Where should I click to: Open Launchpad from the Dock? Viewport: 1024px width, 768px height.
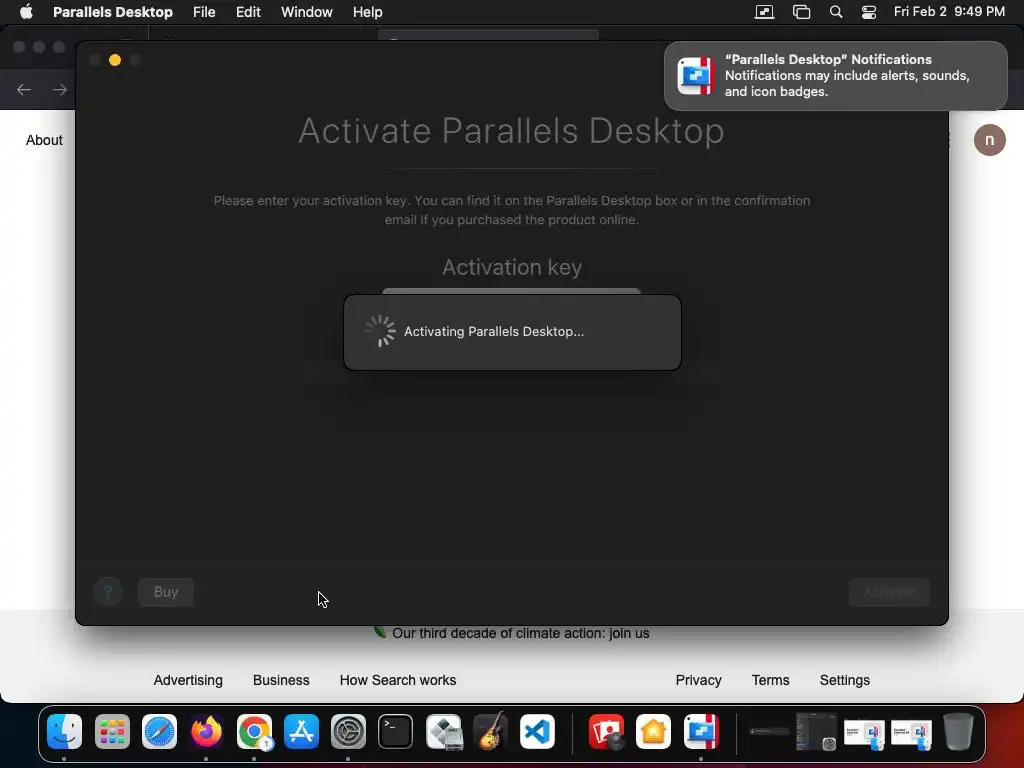pos(112,731)
